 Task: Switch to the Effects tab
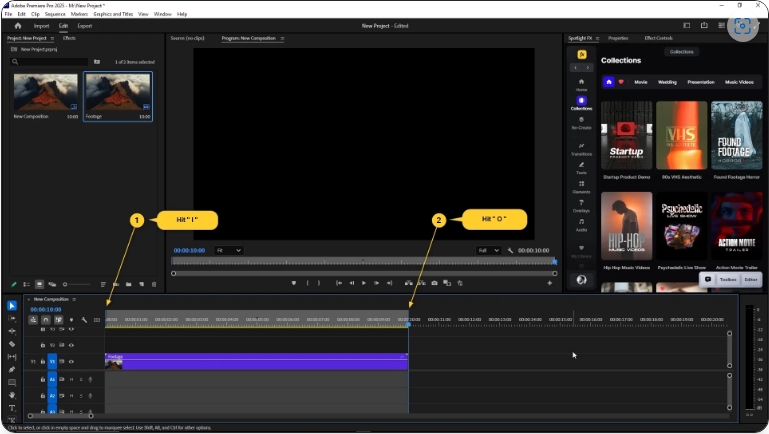69,38
